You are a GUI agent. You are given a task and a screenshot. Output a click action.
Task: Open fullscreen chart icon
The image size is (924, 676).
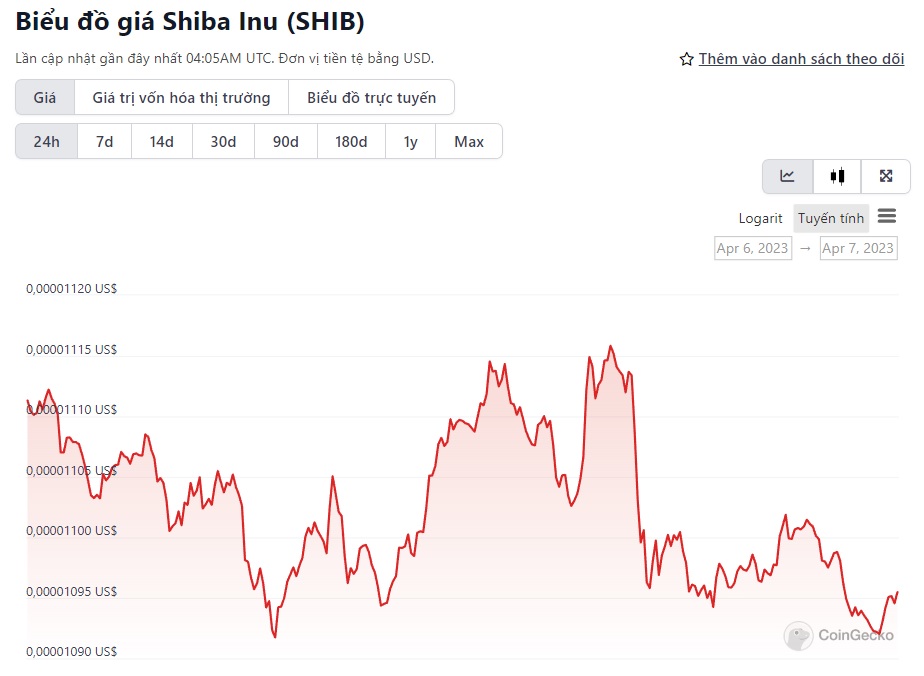885,176
